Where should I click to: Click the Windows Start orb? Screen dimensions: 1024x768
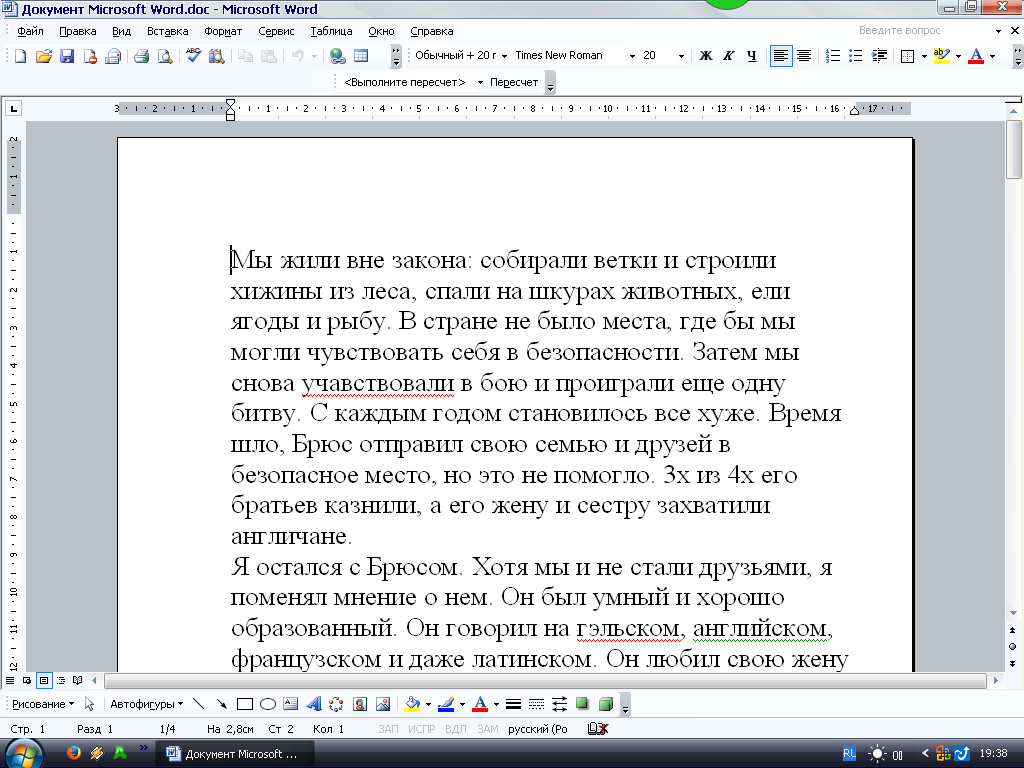pos(24,754)
